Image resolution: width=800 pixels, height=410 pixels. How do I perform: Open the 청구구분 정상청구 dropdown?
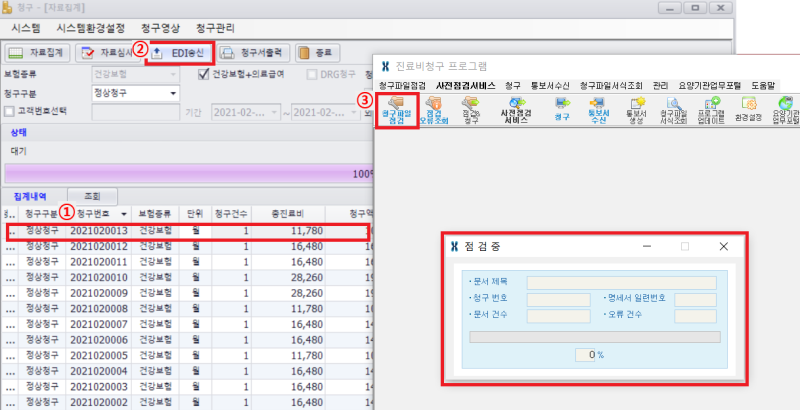(x=173, y=93)
